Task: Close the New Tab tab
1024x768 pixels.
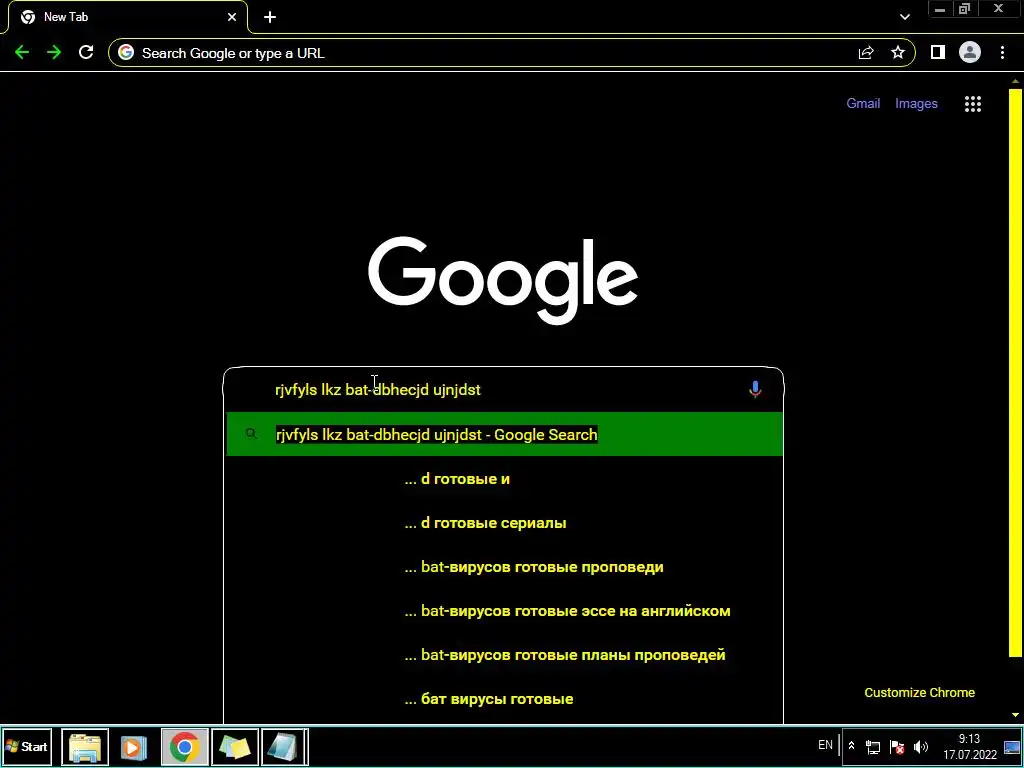Action: (x=232, y=18)
